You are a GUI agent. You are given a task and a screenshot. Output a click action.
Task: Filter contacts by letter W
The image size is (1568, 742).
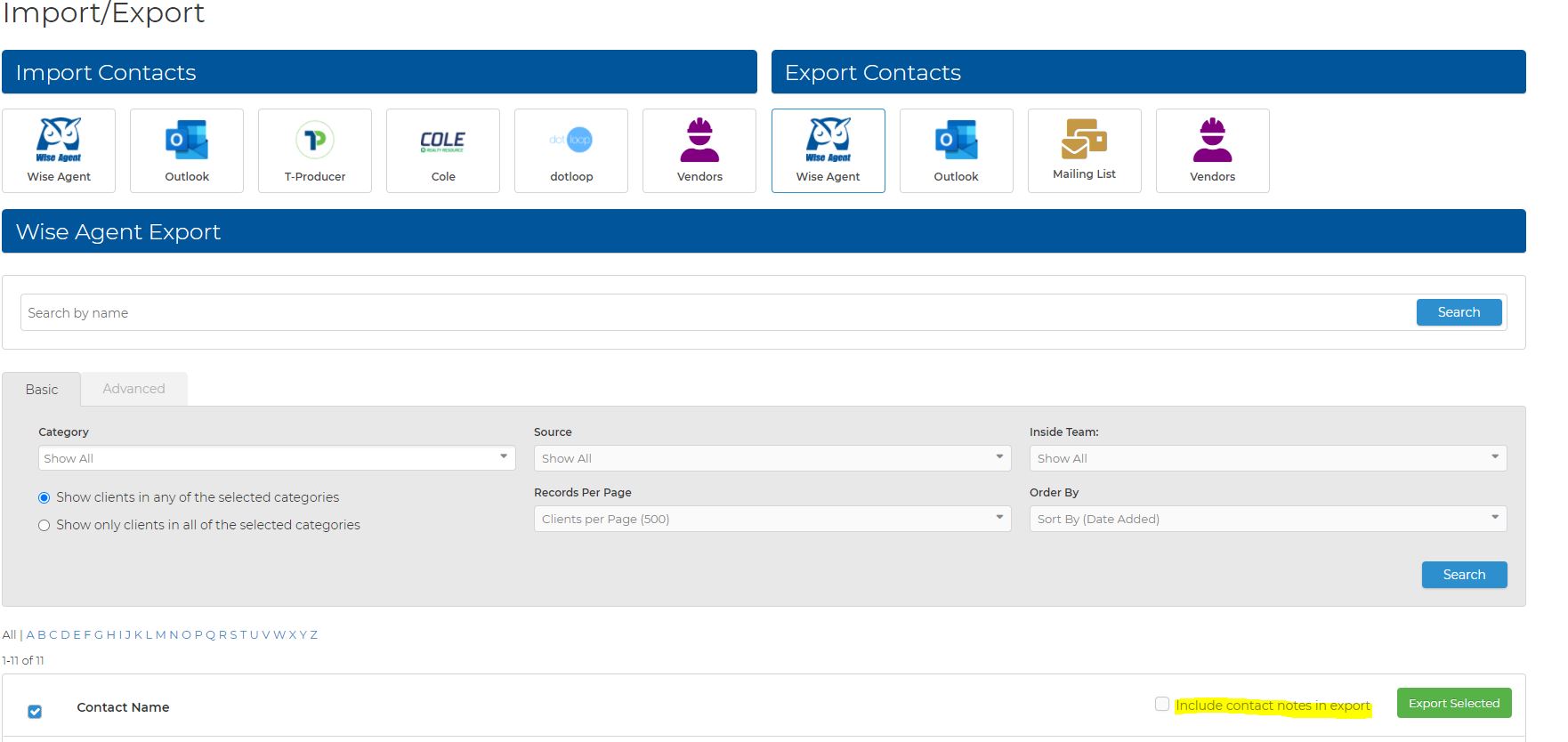[x=279, y=634]
